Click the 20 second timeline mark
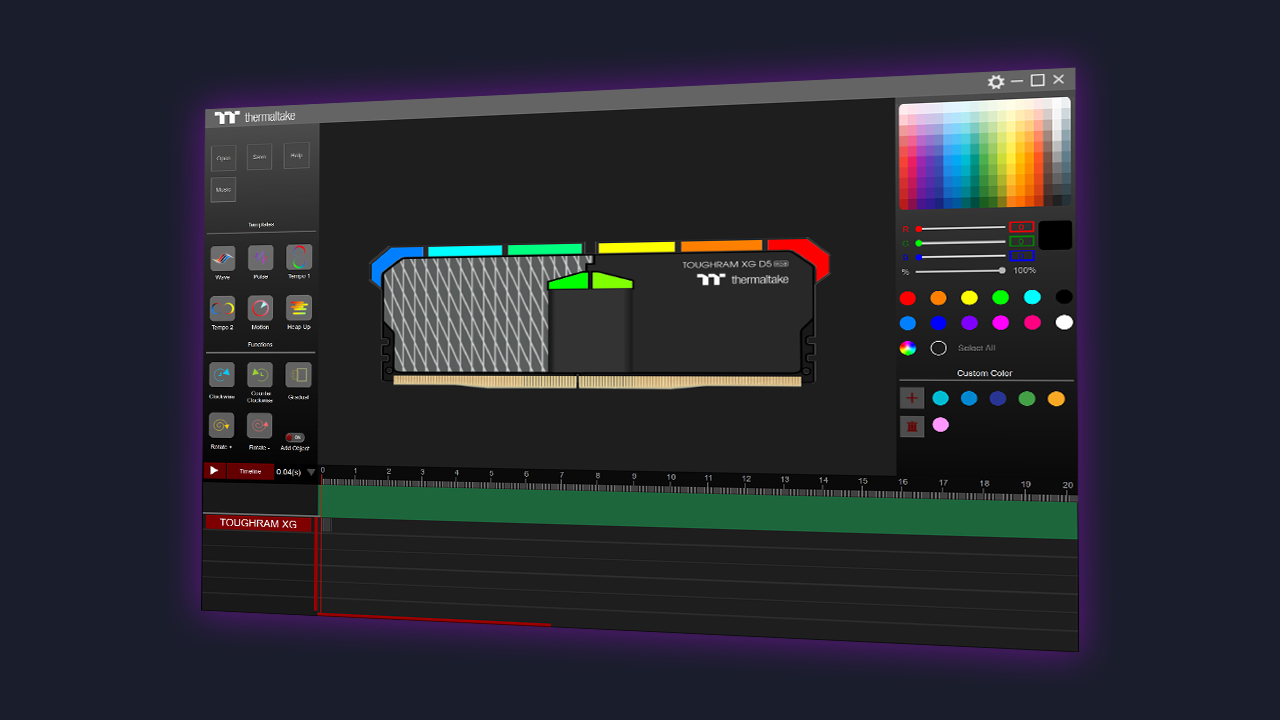 1067,485
